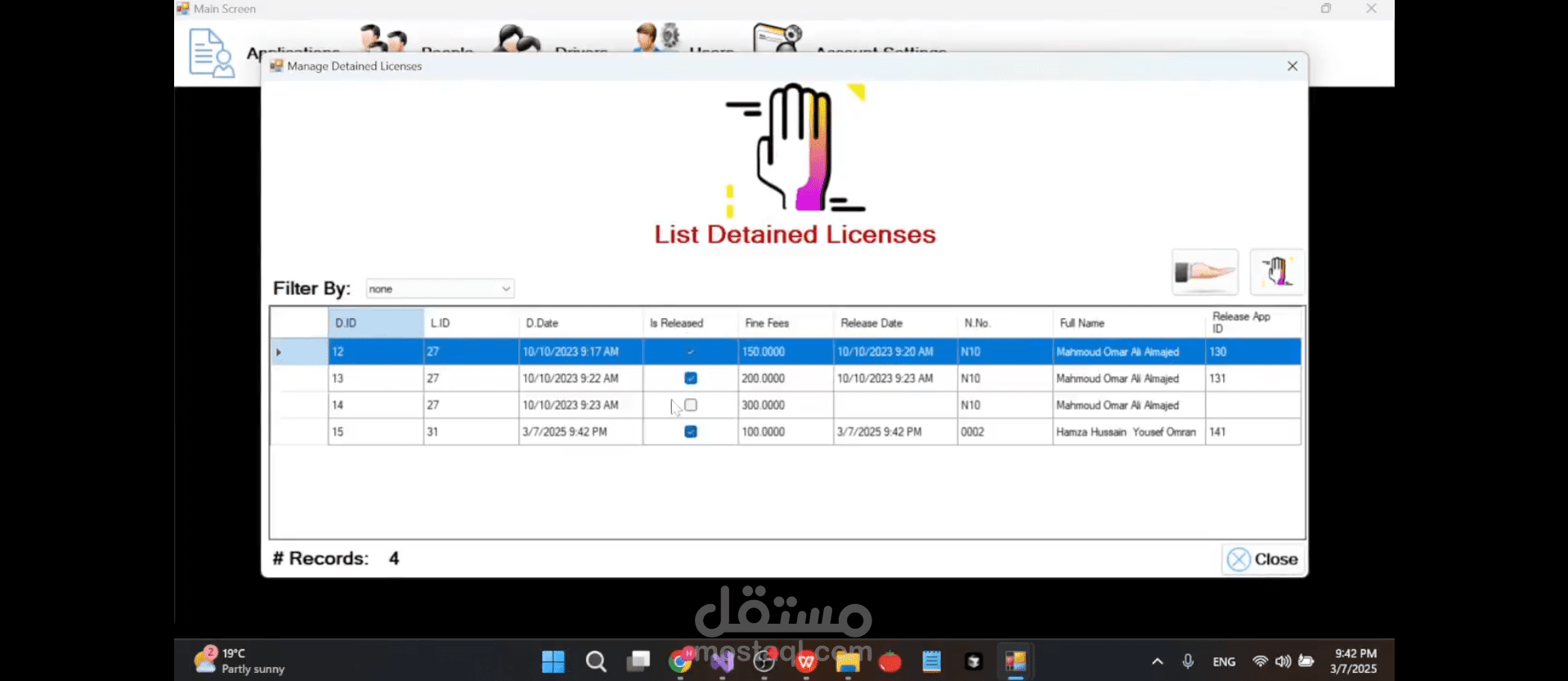1568x681 pixels.
Task: Open Windows taskbar search
Action: tap(596, 661)
